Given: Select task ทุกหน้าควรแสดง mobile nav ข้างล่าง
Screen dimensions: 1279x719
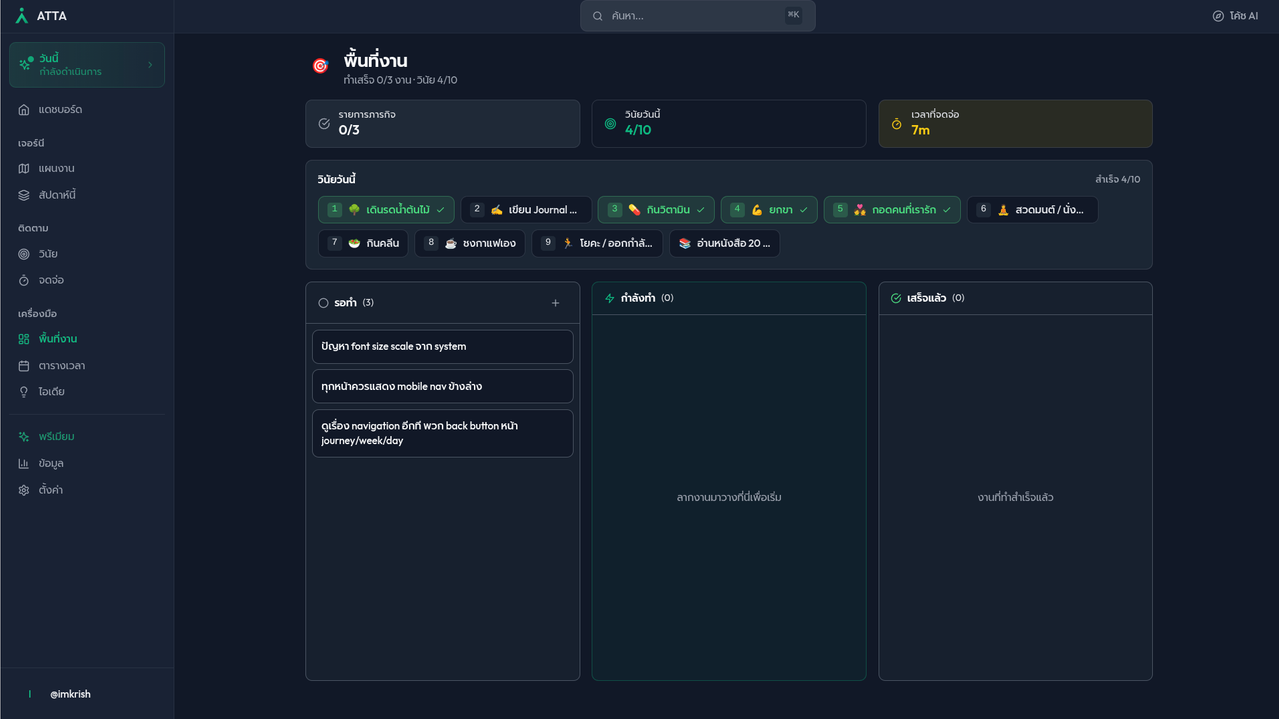Looking at the screenshot, I should (443, 386).
